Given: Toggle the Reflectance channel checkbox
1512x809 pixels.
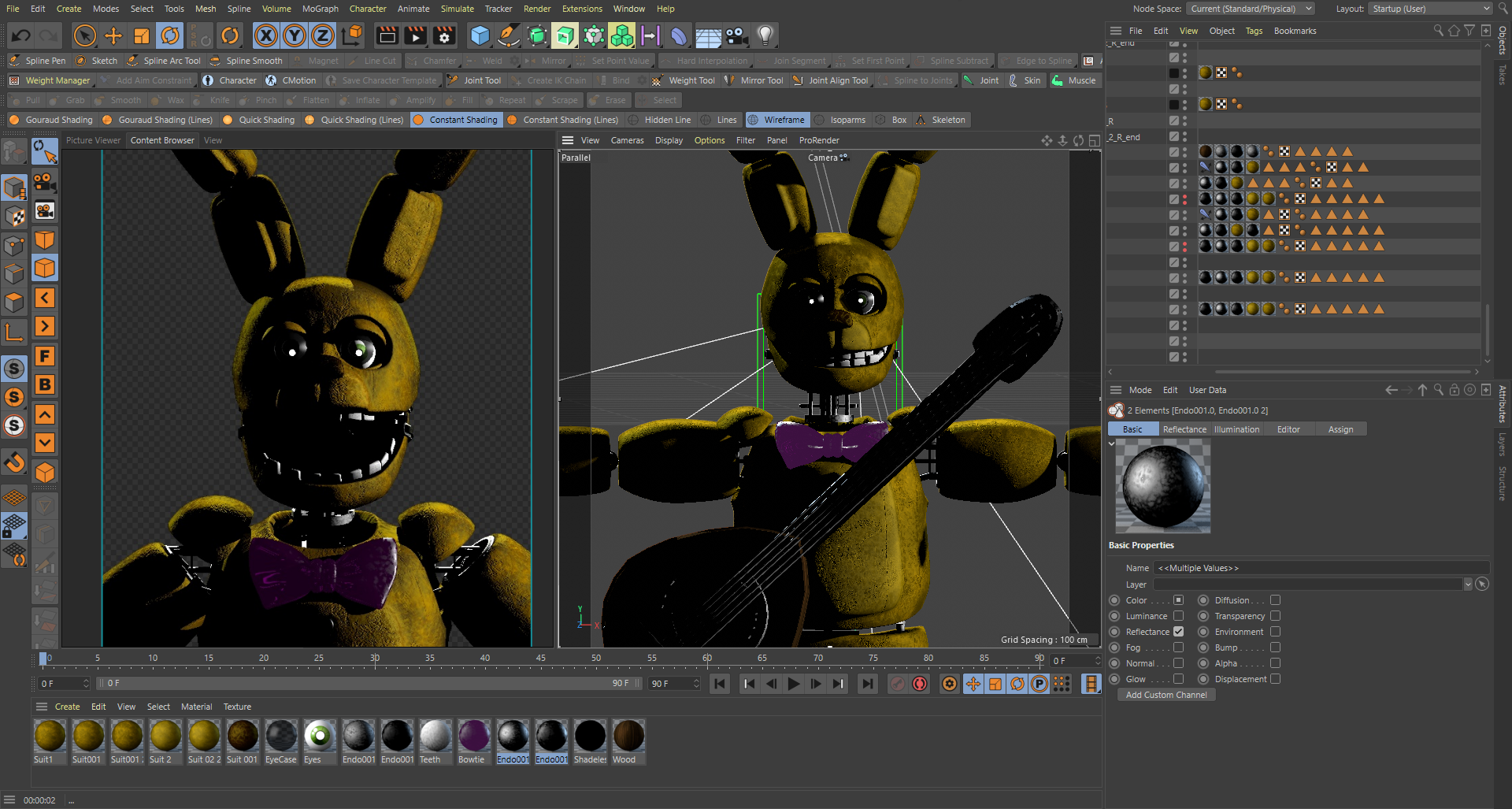Looking at the screenshot, I should pos(1179,632).
